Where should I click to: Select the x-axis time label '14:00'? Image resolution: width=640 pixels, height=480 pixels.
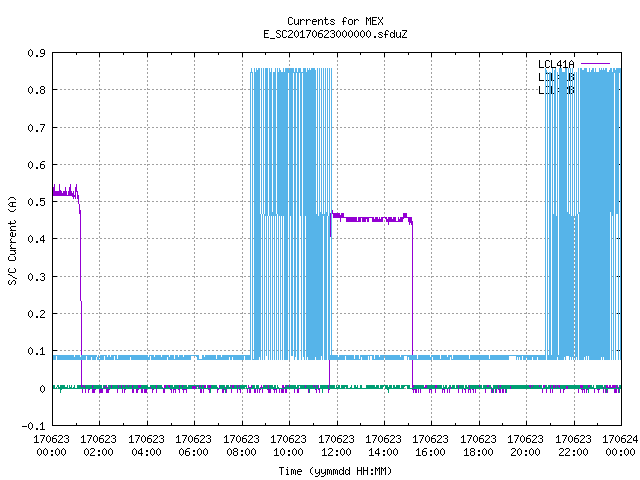(x=383, y=452)
